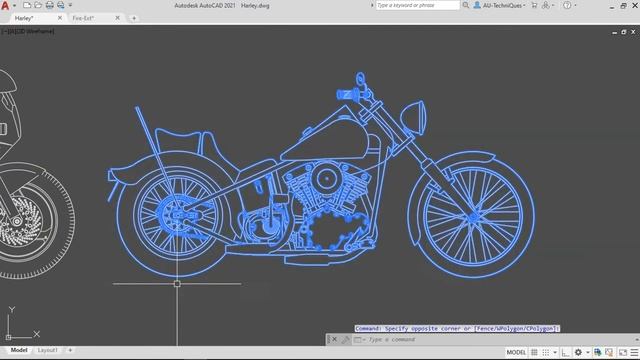
Task: Click the Open file icon
Action: 38,5
